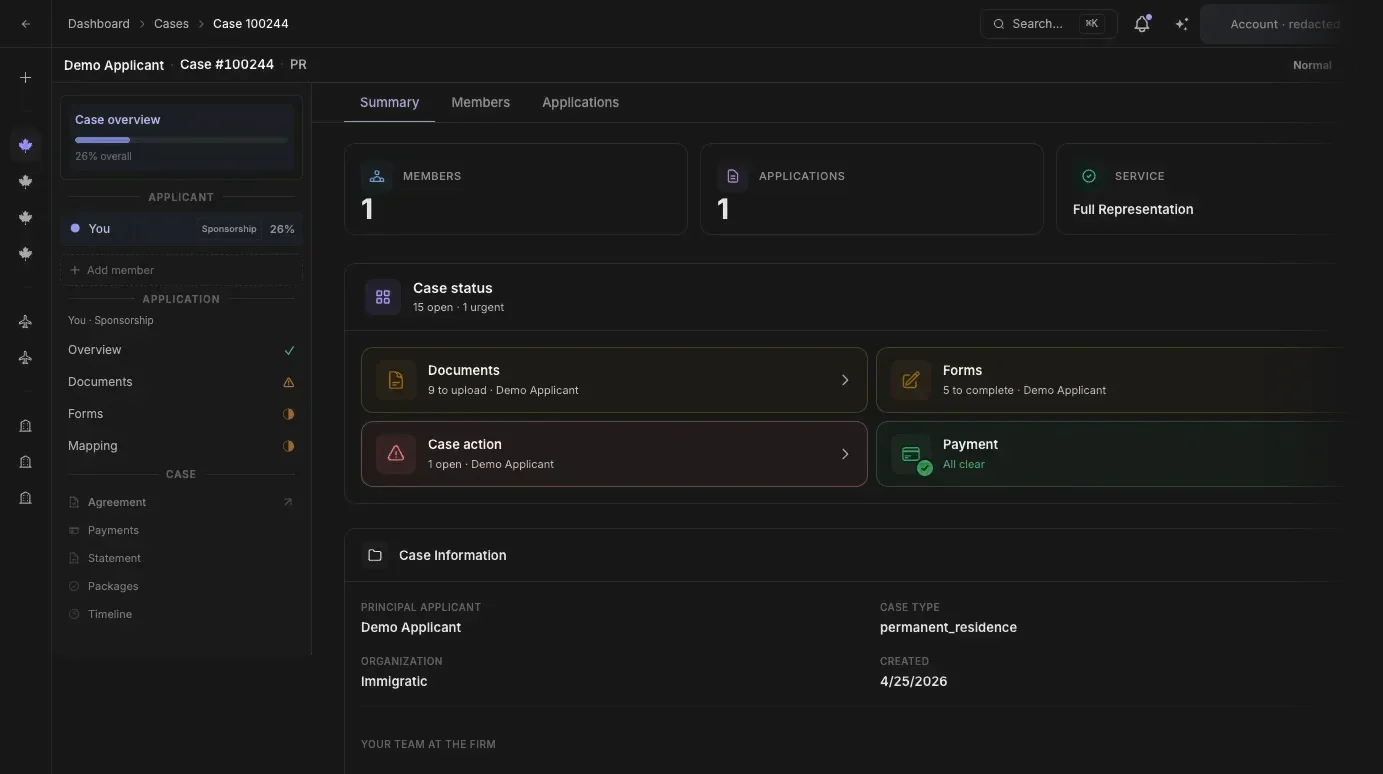Click the plus icon in the left rail
This screenshot has width=1383, height=774.
tap(26, 78)
